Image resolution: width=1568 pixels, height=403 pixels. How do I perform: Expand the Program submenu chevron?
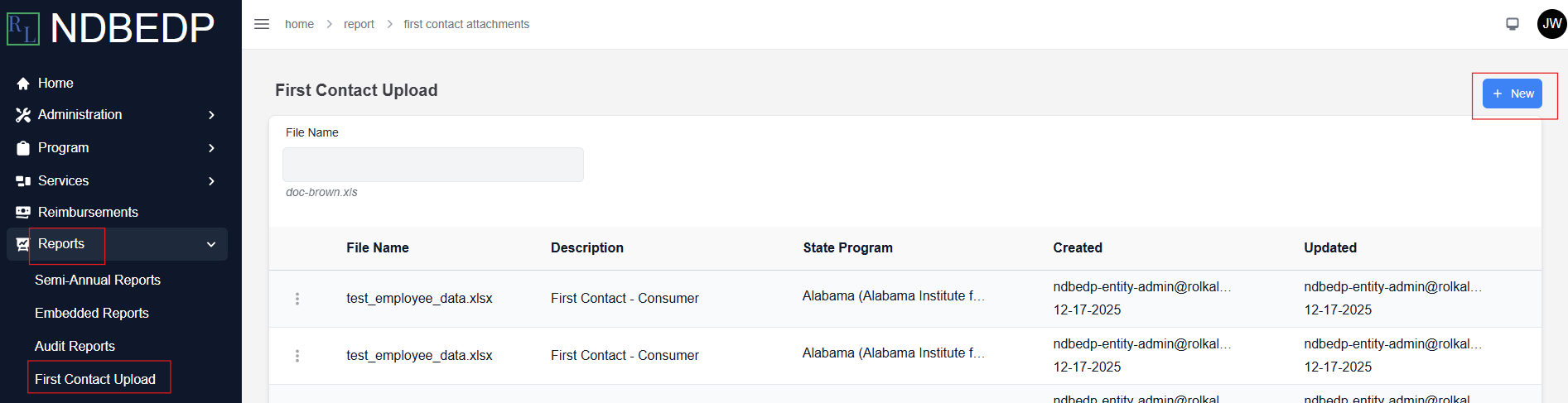pyautogui.click(x=211, y=148)
